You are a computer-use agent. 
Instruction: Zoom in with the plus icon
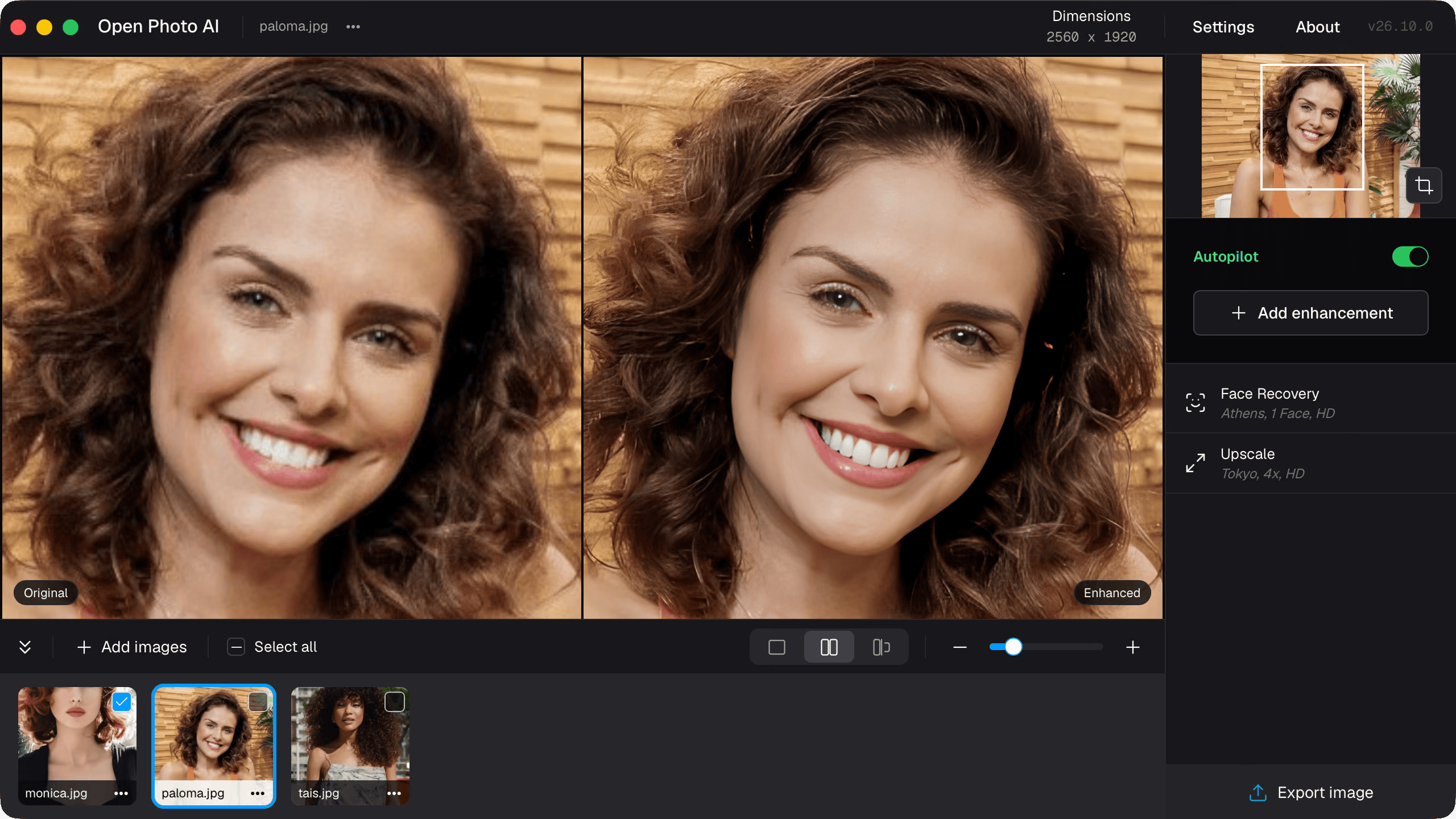(x=1133, y=647)
